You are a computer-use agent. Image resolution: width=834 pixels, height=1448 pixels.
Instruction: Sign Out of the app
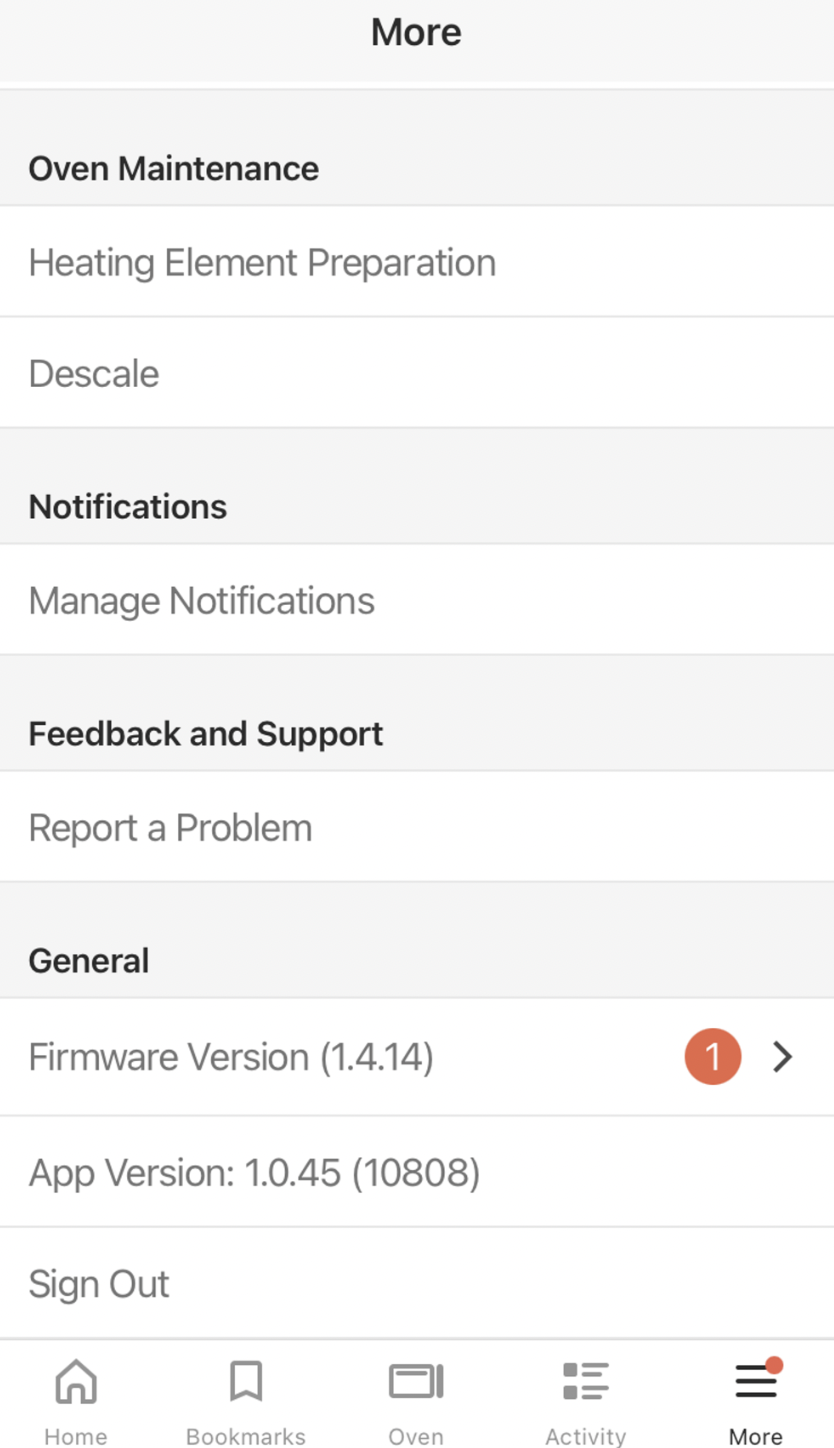point(99,1283)
